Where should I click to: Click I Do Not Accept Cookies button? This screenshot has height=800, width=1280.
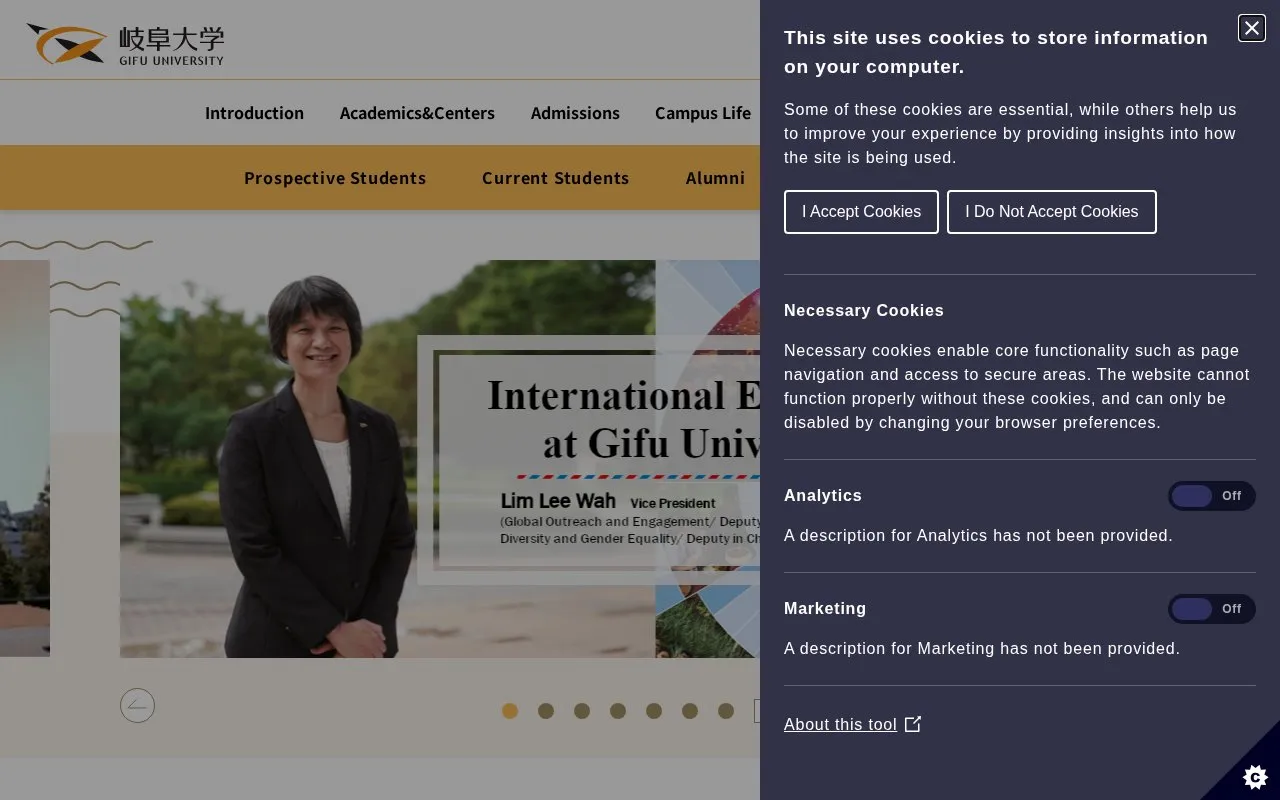pyautogui.click(x=1052, y=212)
